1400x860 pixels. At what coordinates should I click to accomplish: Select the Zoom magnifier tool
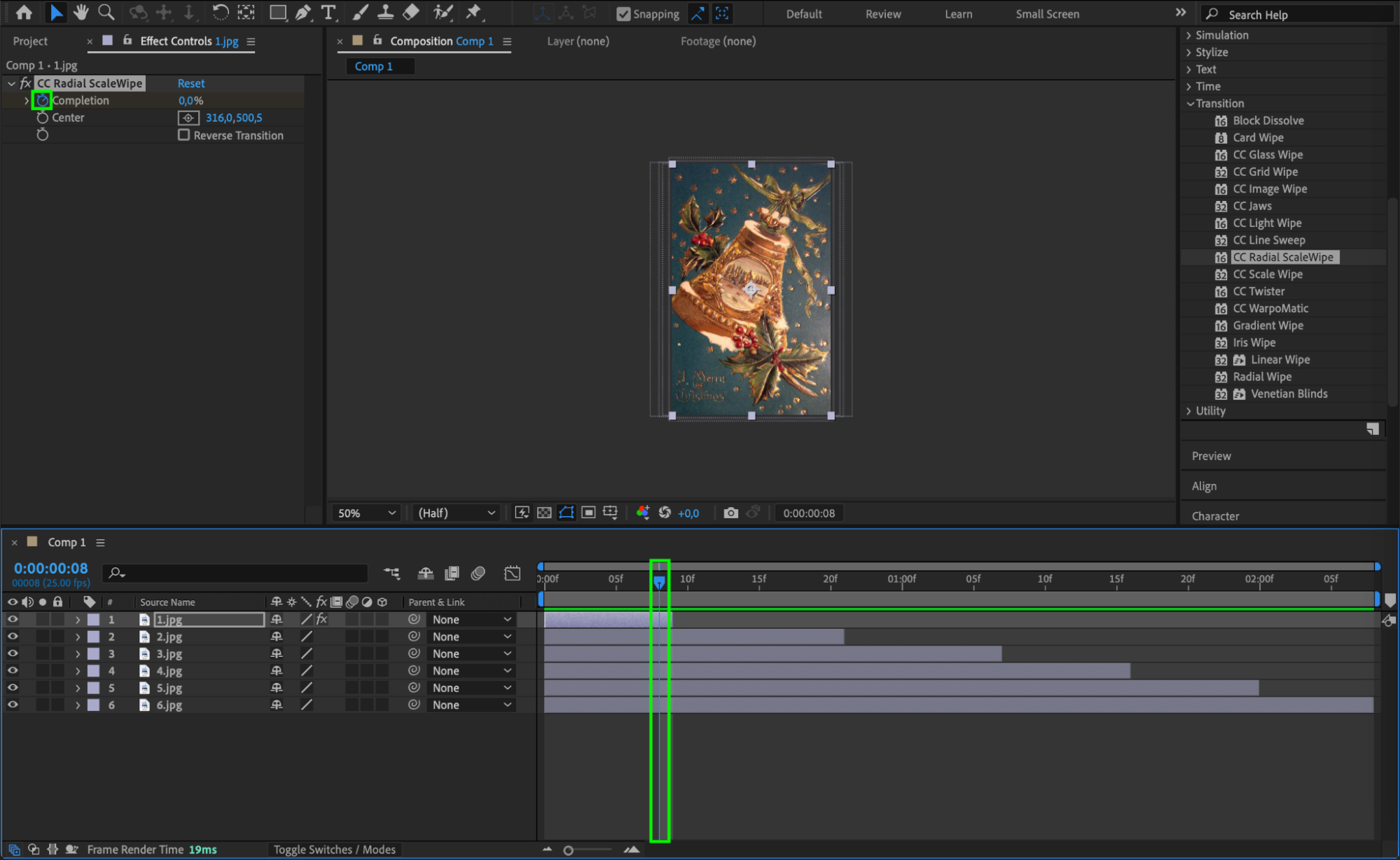coord(106,13)
